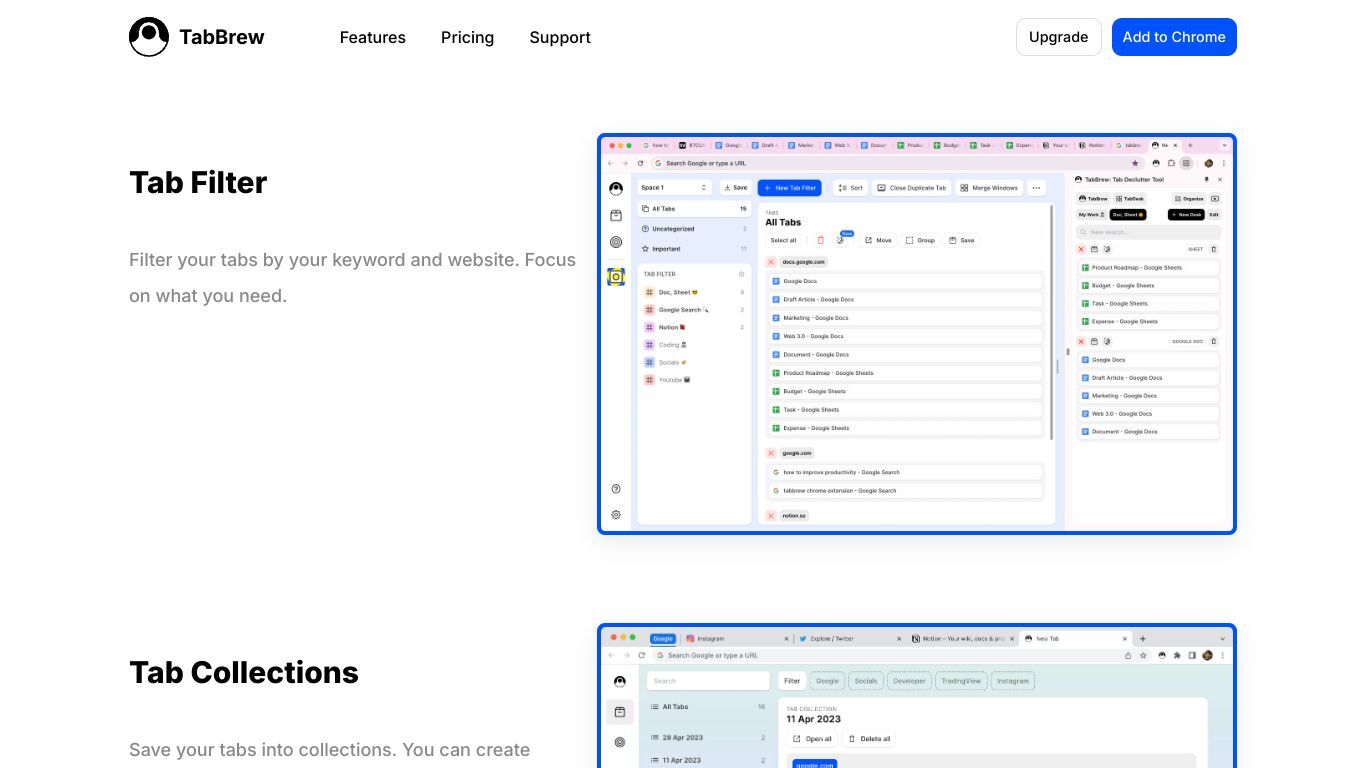The height and width of the screenshot is (768, 1366).
Task: Select the "Tab Filter" section heading
Action: tap(198, 182)
